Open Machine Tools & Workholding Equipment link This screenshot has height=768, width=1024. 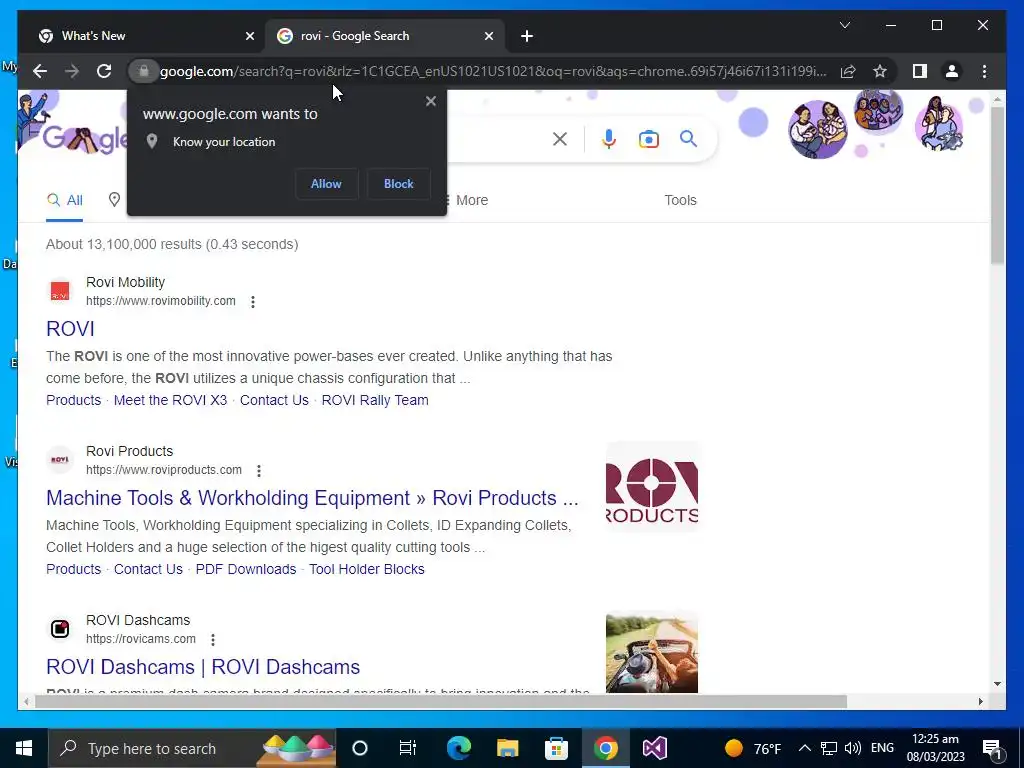(312, 498)
